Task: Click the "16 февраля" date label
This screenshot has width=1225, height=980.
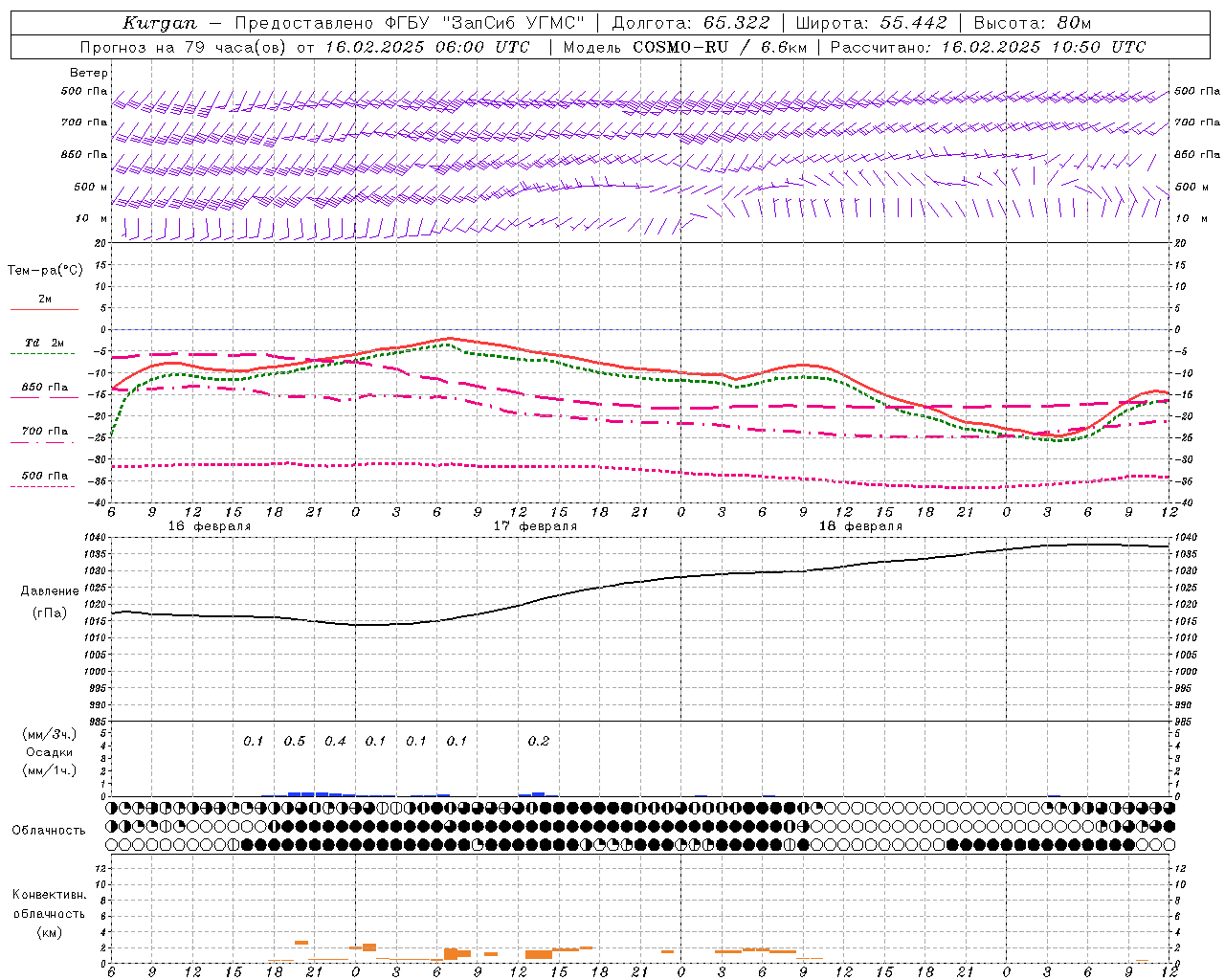Action: point(210,526)
